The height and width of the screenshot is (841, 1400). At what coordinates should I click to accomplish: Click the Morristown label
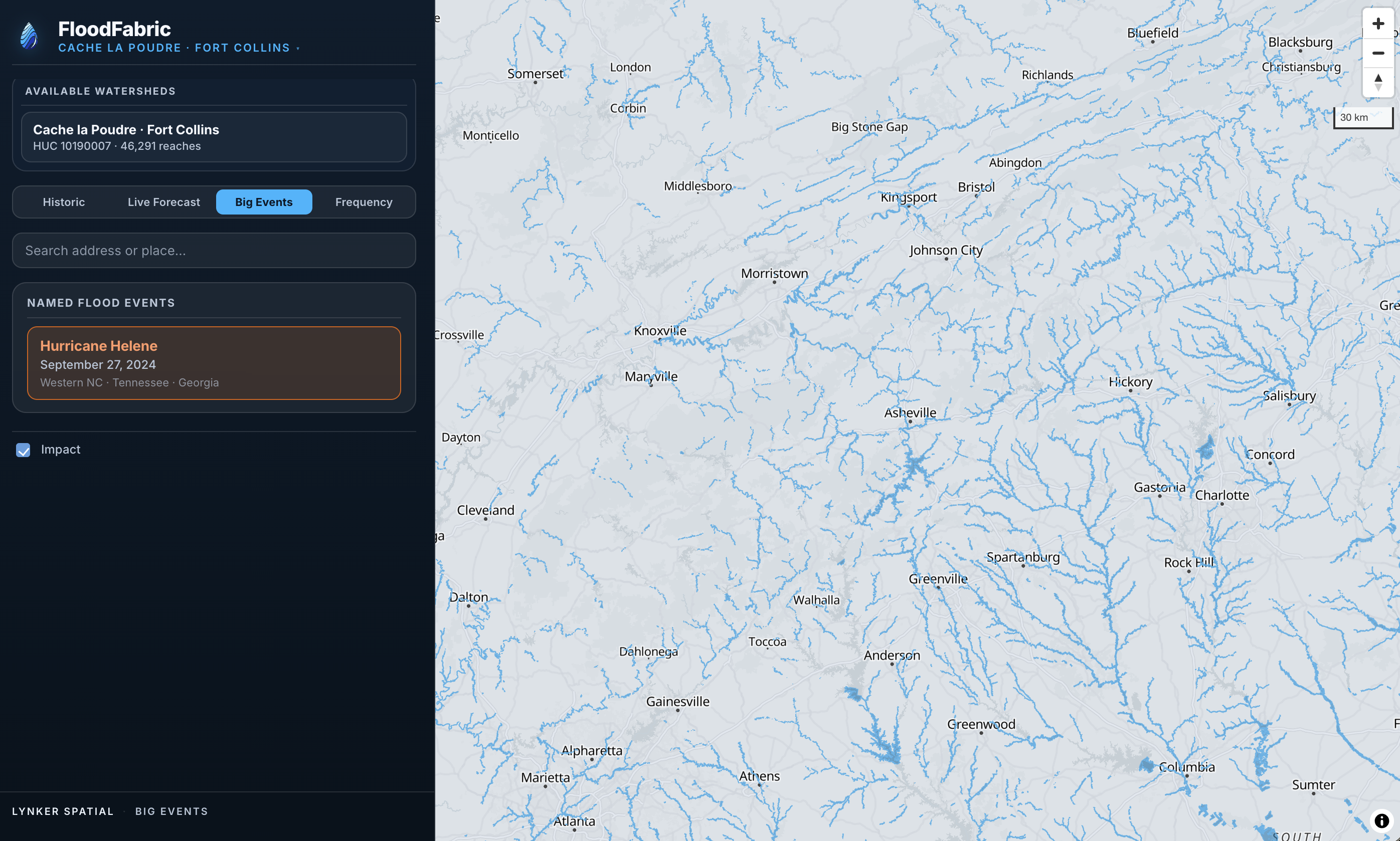coord(774,273)
